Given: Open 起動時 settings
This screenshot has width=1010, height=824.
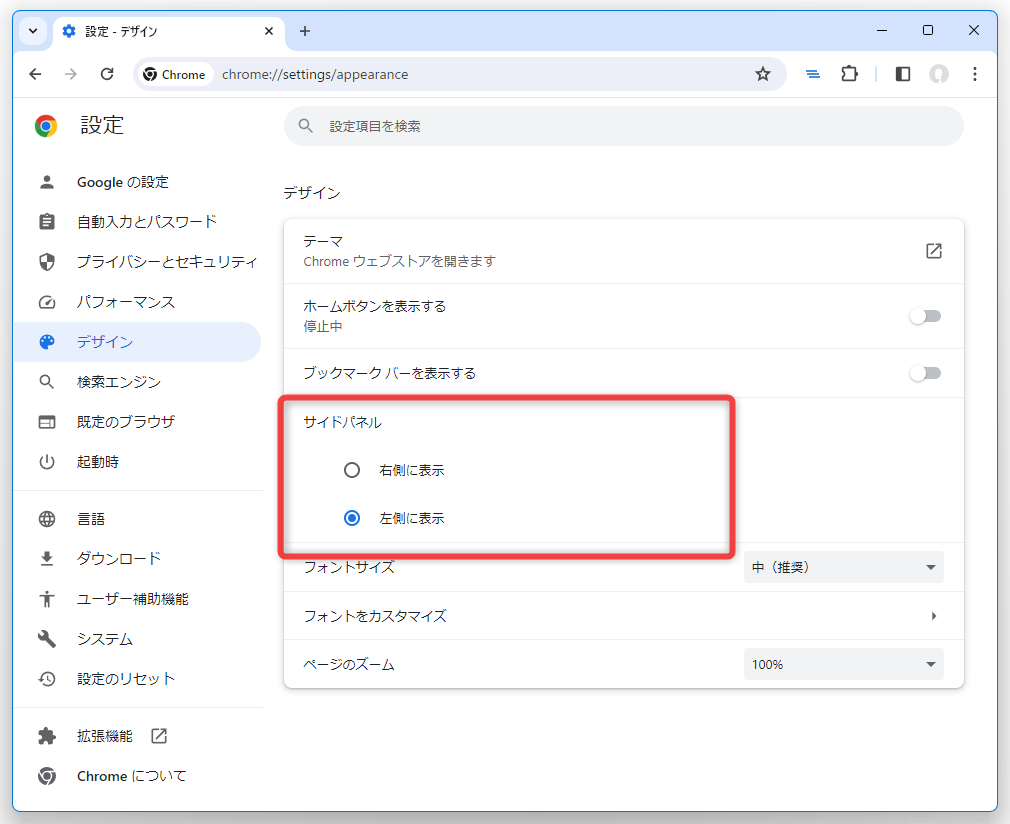Looking at the screenshot, I should tap(137, 462).
